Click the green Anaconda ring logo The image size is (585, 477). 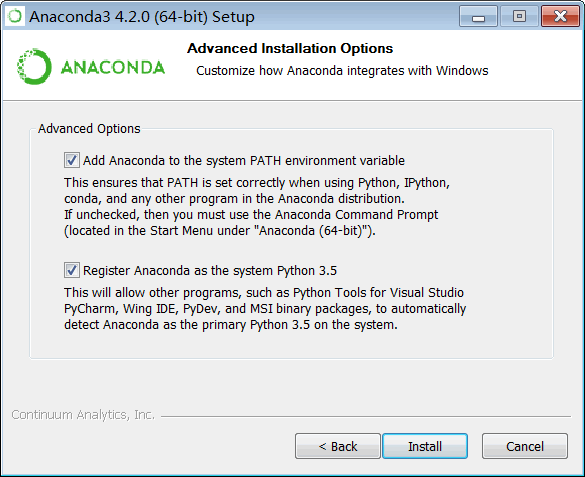click(x=34, y=66)
